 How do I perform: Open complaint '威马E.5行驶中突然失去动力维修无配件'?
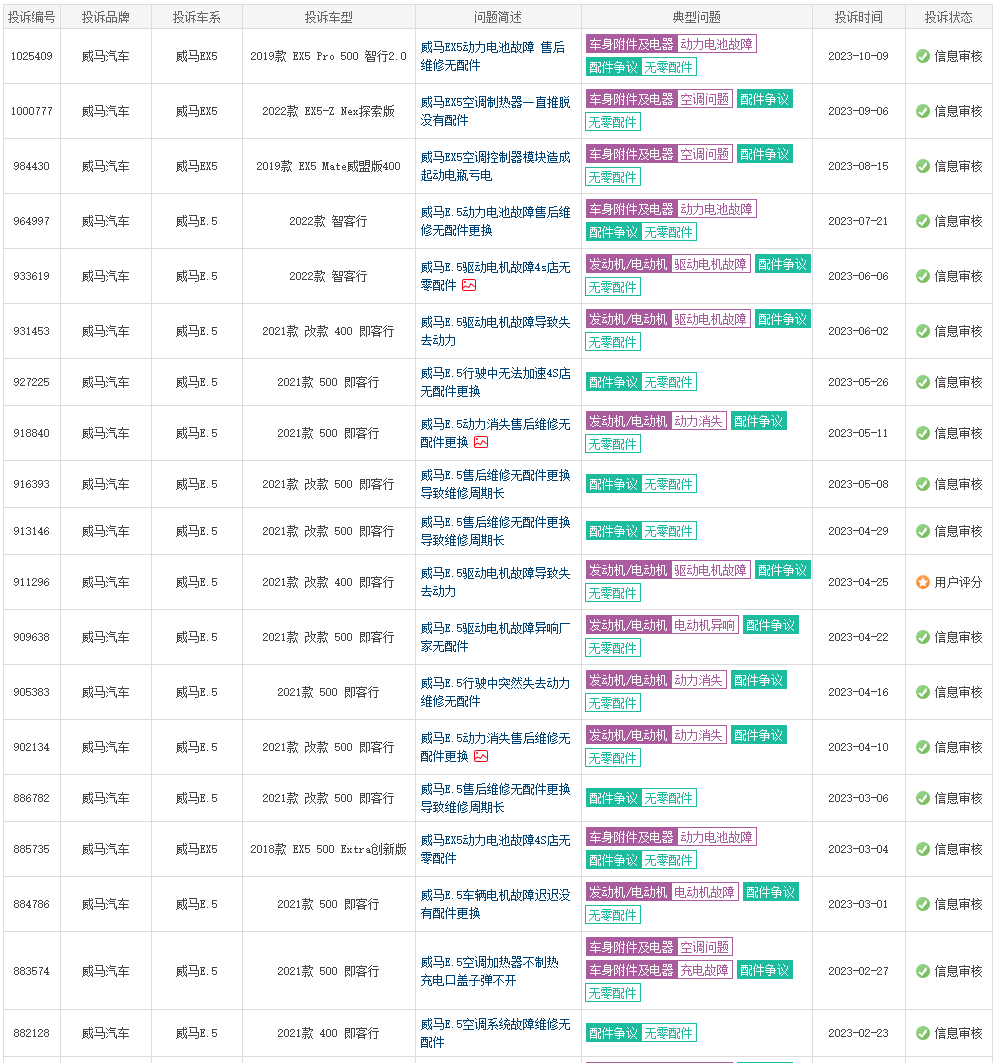pyautogui.click(x=495, y=692)
